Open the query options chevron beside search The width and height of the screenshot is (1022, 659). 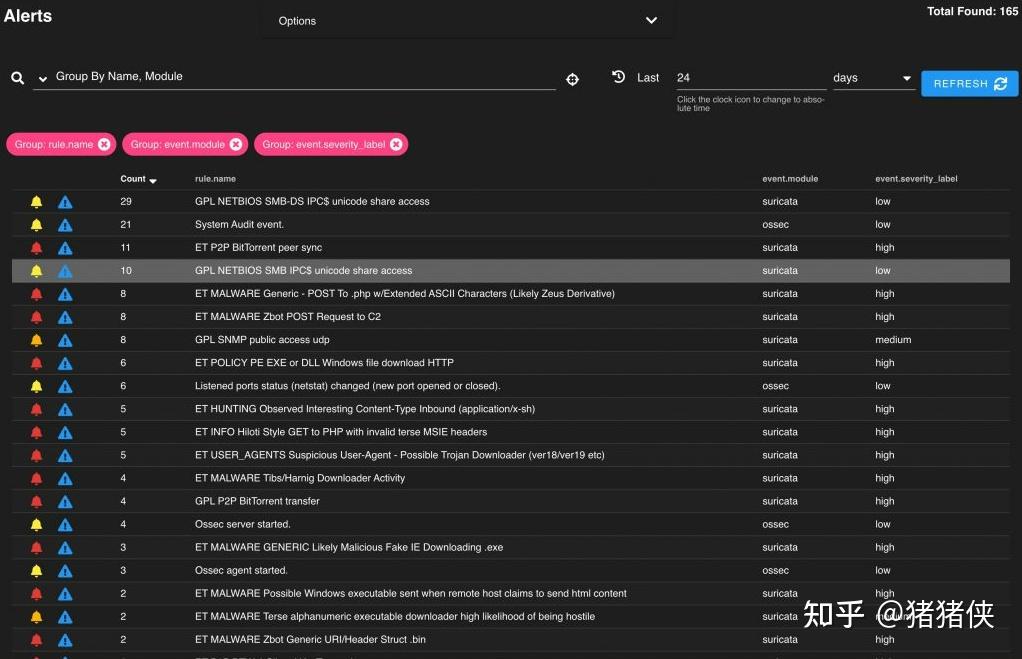(x=42, y=79)
